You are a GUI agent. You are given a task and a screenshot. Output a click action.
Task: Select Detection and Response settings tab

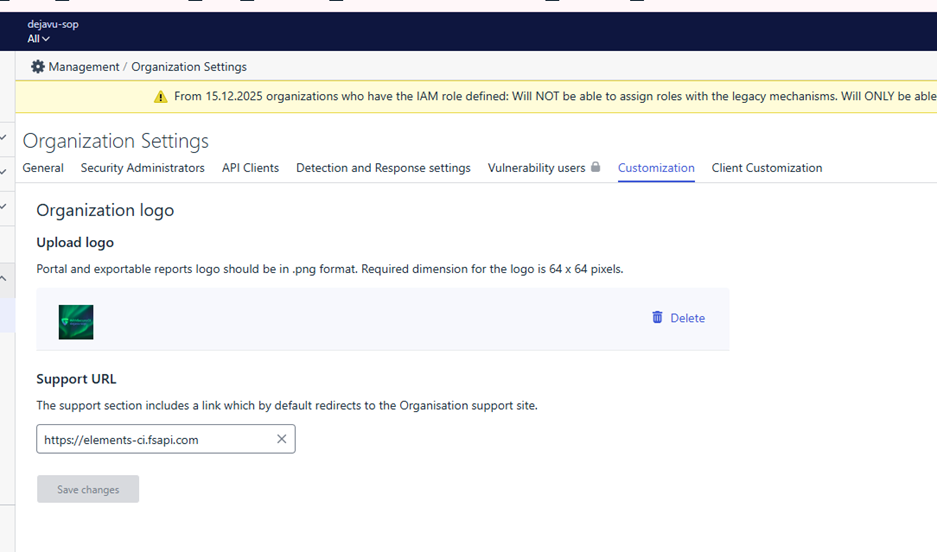pos(384,168)
